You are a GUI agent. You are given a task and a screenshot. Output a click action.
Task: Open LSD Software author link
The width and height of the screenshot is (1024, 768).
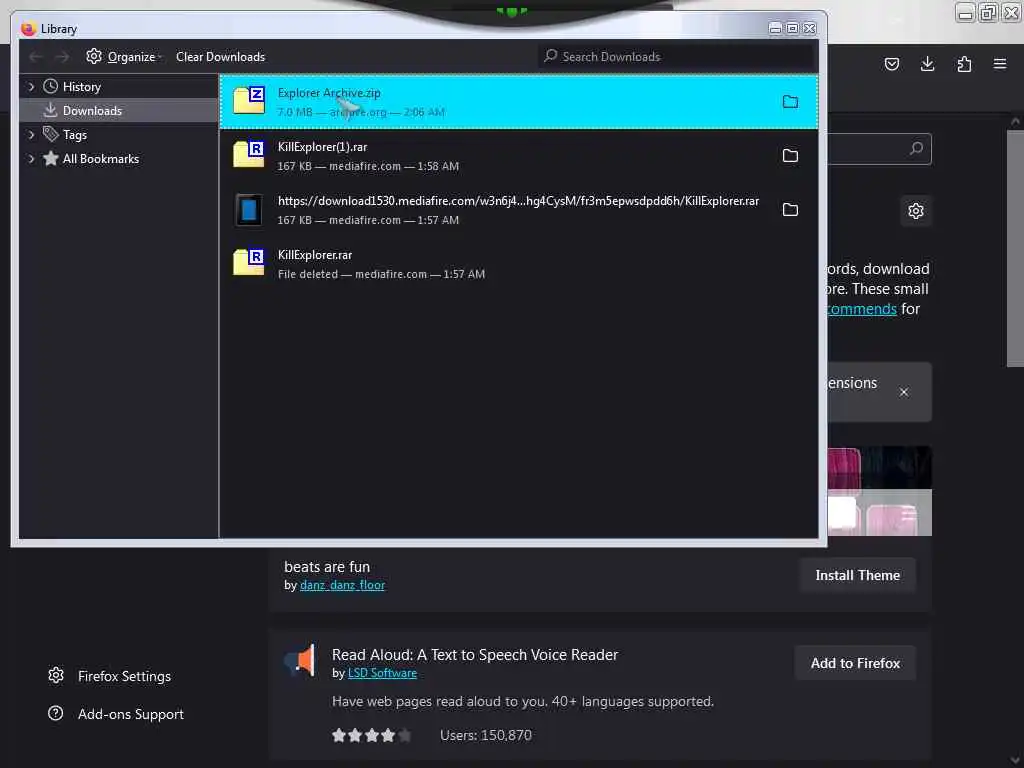[x=382, y=673]
